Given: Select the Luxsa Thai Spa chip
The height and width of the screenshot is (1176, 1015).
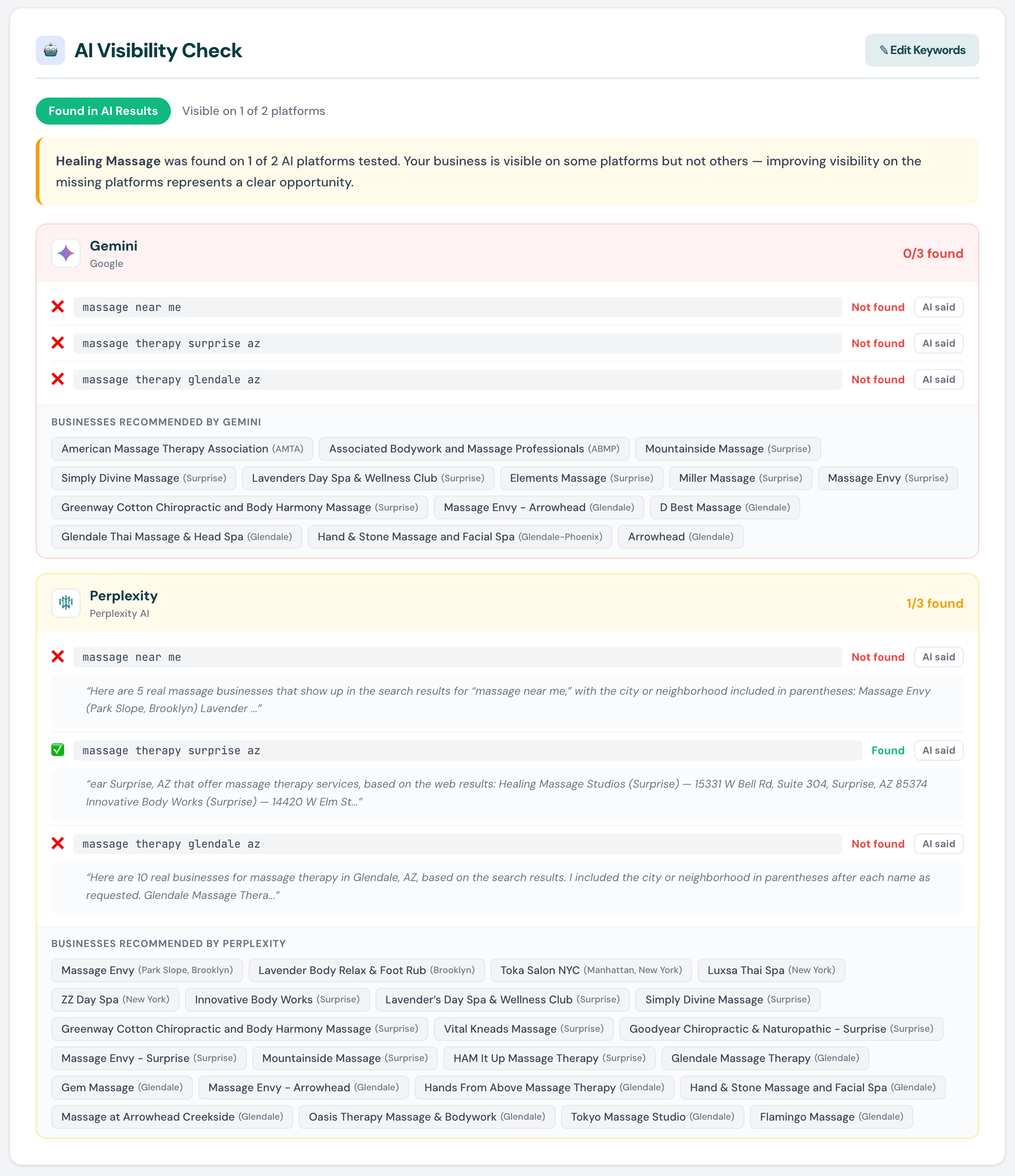Looking at the screenshot, I should [771, 970].
